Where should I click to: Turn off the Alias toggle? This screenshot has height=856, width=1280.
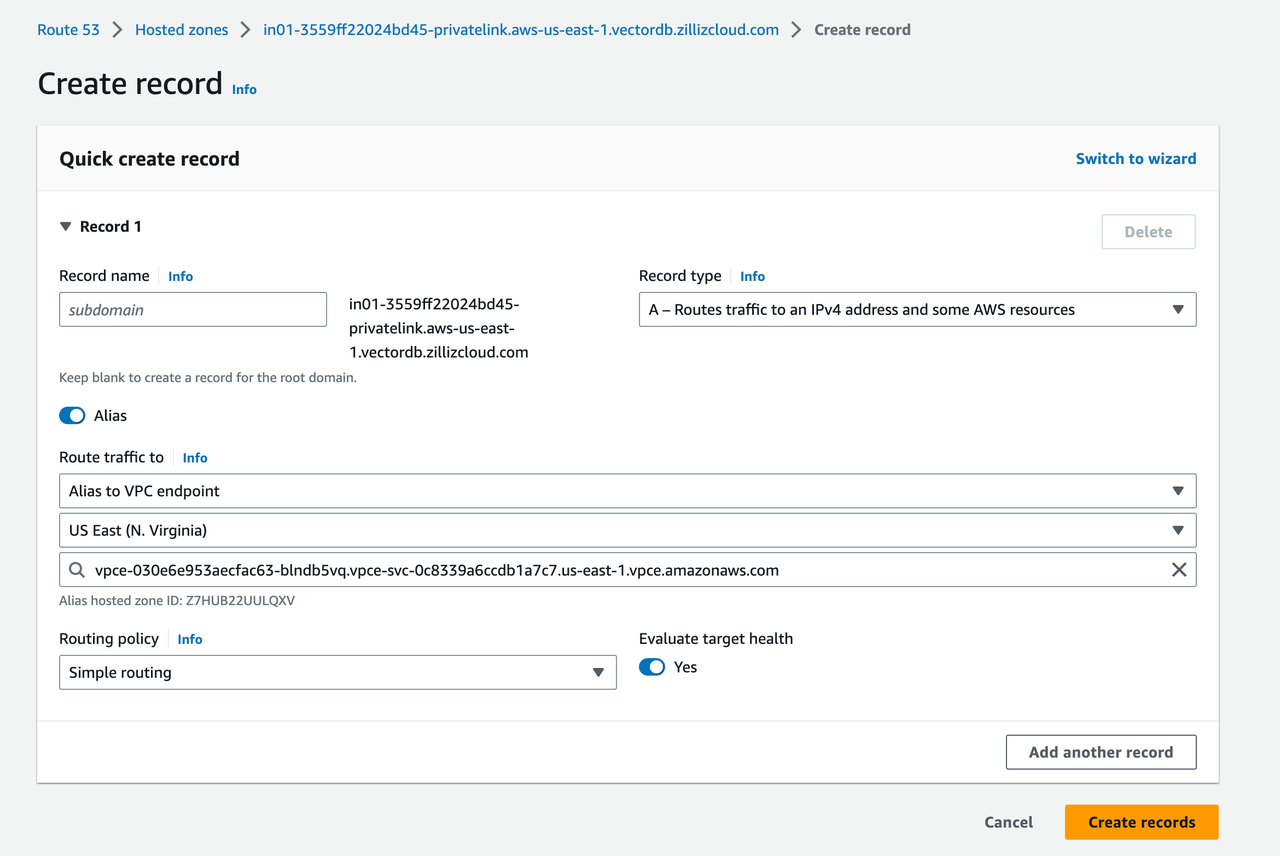click(x=72, y=416)
